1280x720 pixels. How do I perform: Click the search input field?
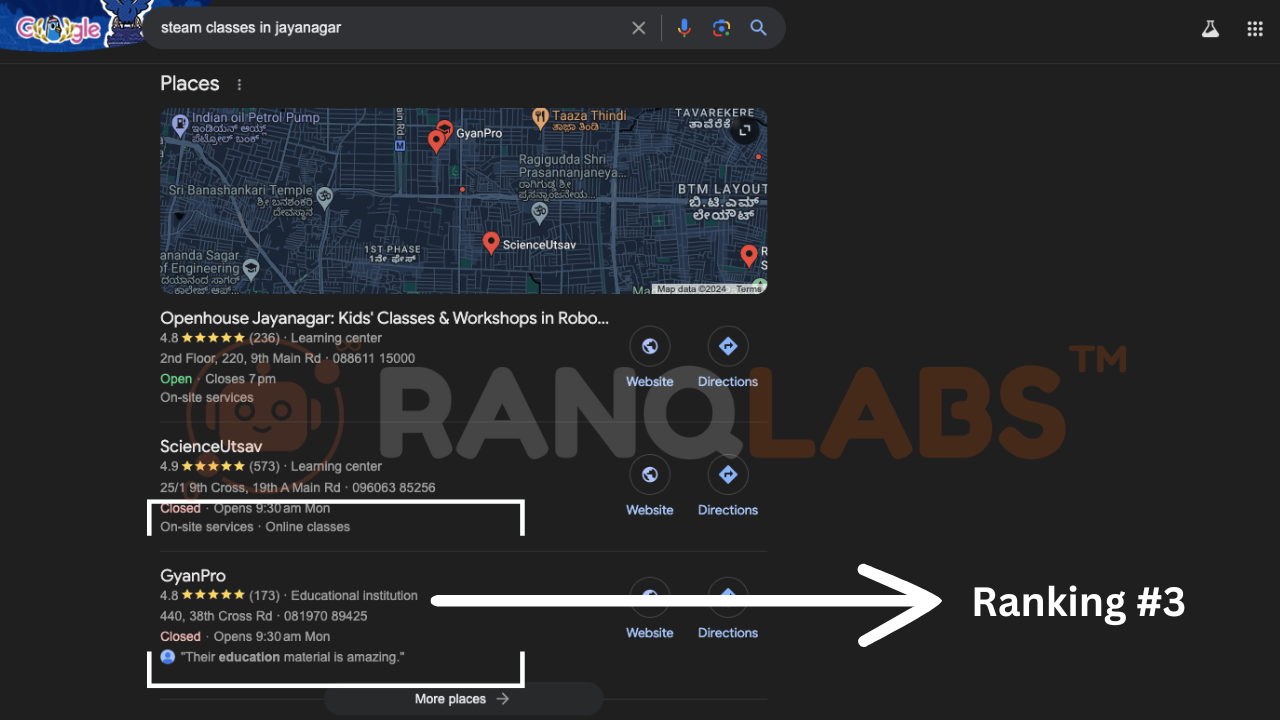pyautogui.click(x=390, y=28)
